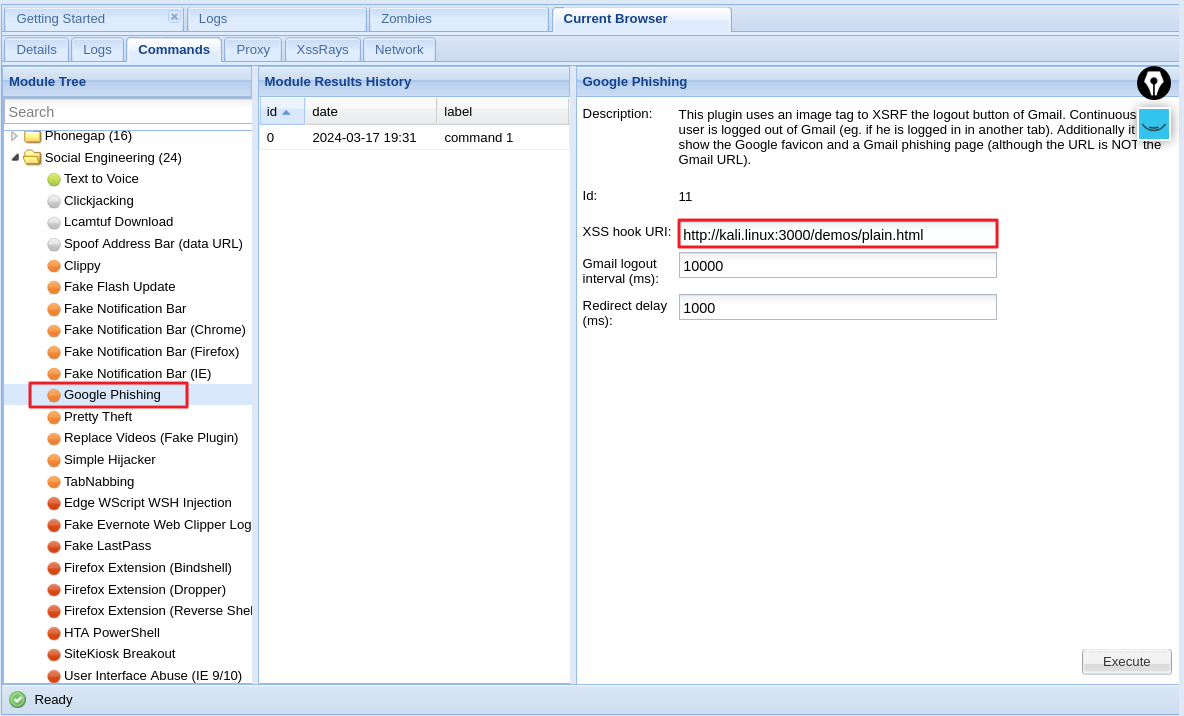Click the orange icon beside Pretty Theft
This screenshot has width=1184, height=716.
pyautogui.click(x=54, y=417)
